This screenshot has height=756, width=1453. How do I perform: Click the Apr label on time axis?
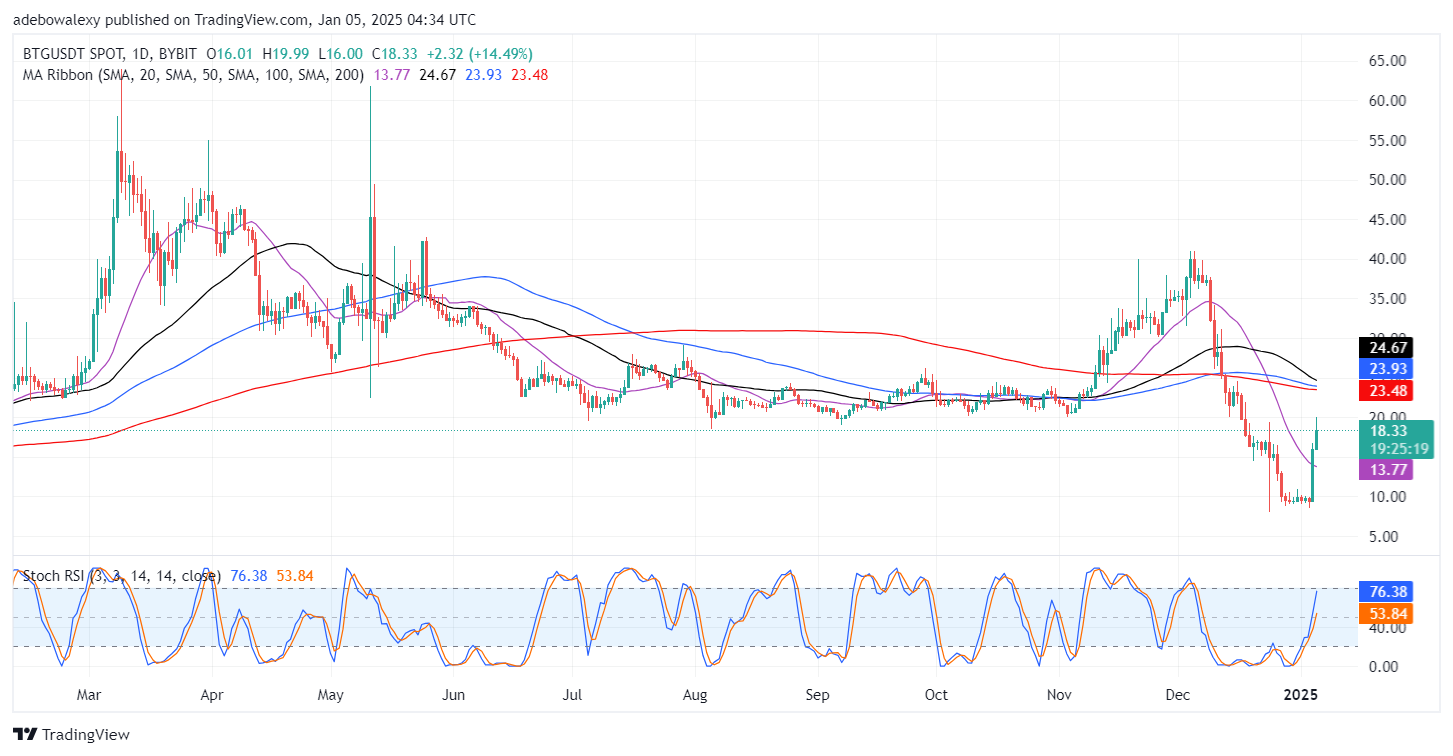(x=211, y=693)
